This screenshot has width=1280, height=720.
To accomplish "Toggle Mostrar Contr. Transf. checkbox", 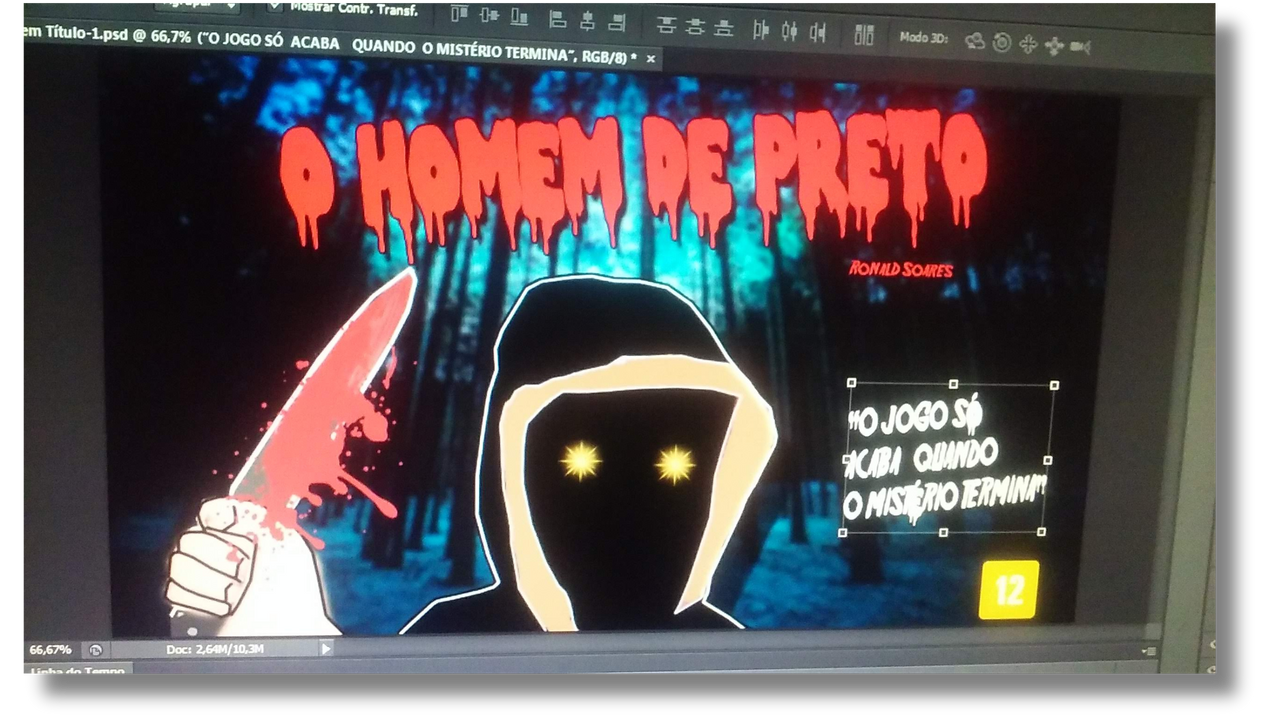I will pos(275,7).
